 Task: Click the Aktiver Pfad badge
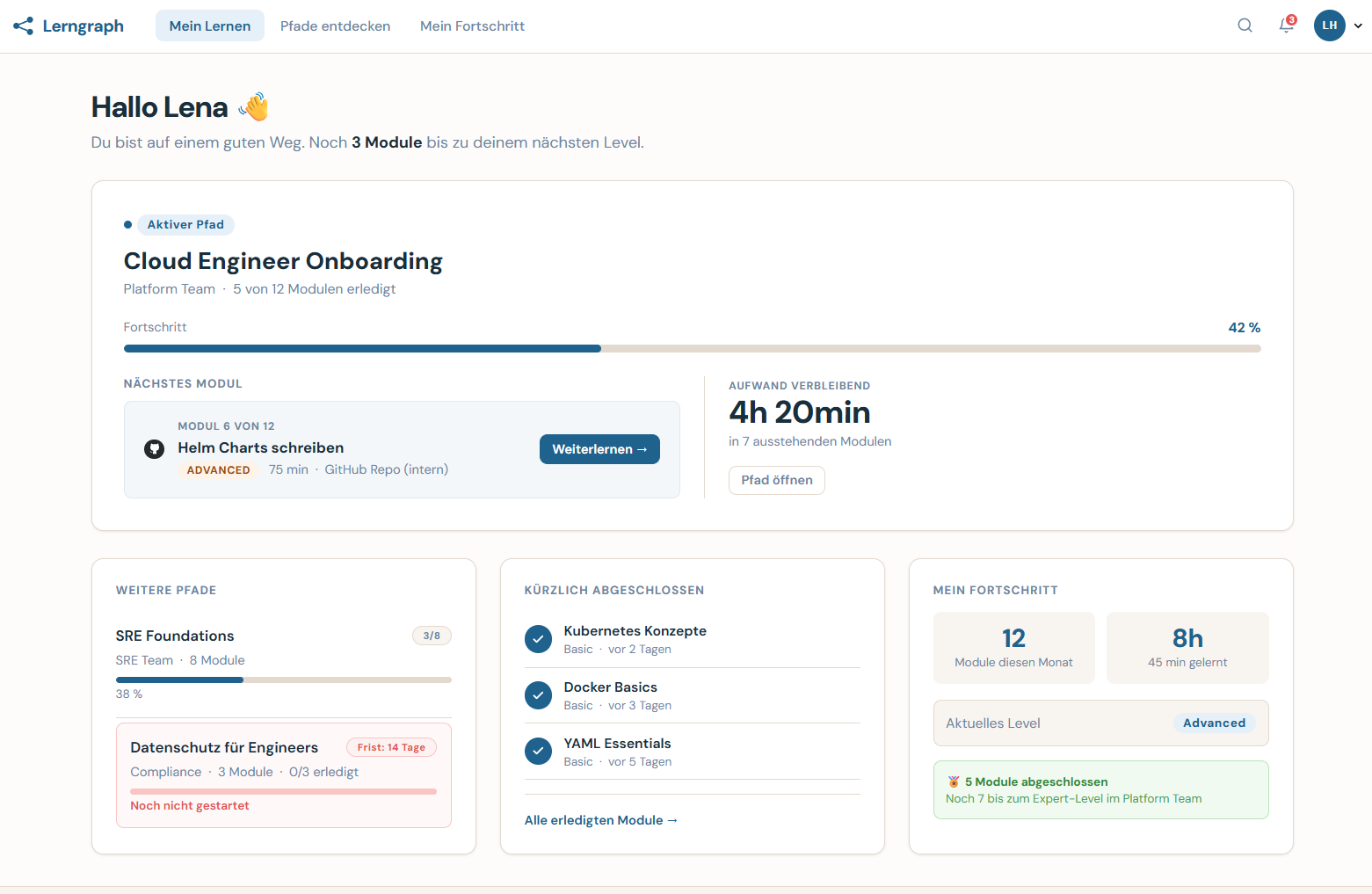coord(185,225)
